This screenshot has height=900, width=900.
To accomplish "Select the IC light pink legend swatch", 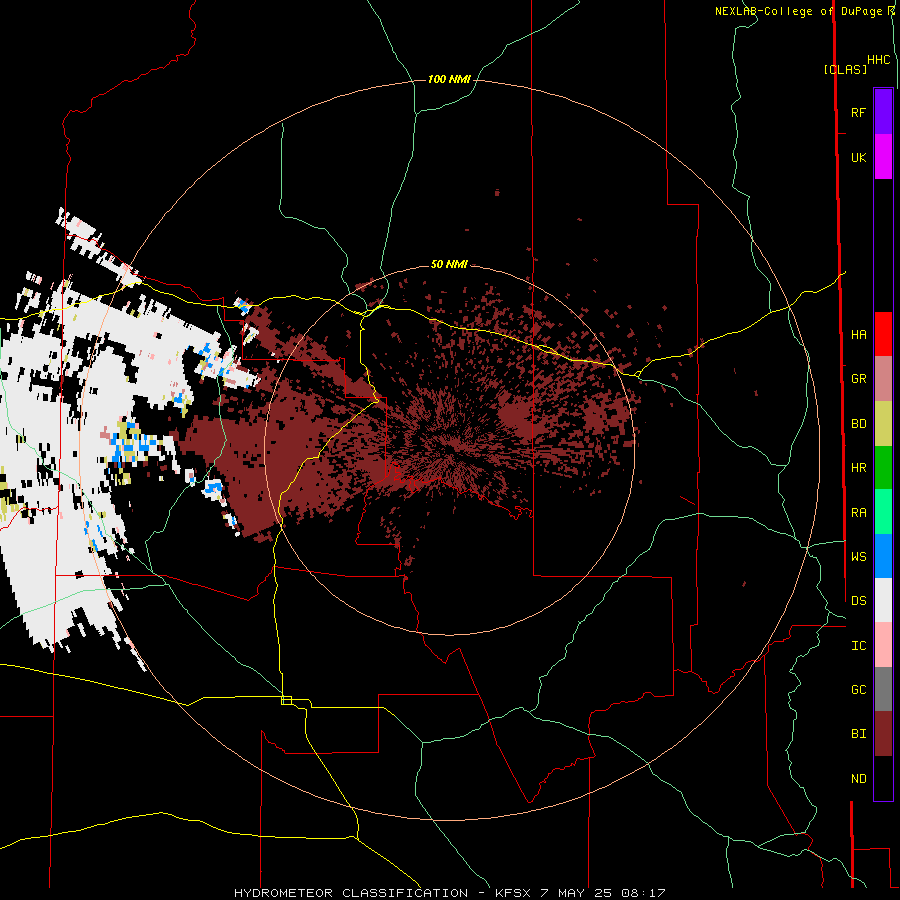I will pyautogui.click(x=883, y=645).
